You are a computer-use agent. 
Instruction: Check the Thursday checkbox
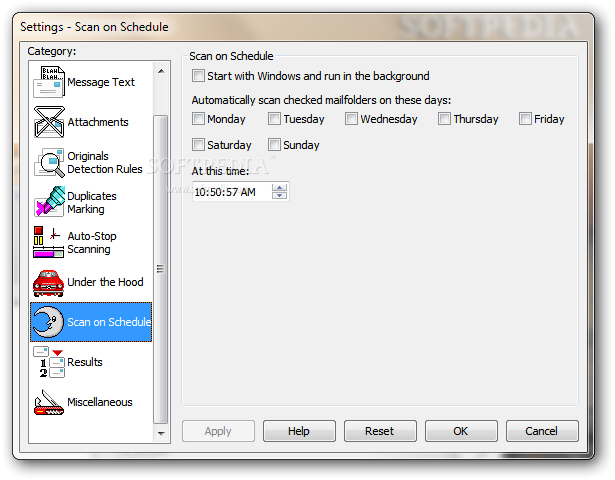click(x=444, y=118)
